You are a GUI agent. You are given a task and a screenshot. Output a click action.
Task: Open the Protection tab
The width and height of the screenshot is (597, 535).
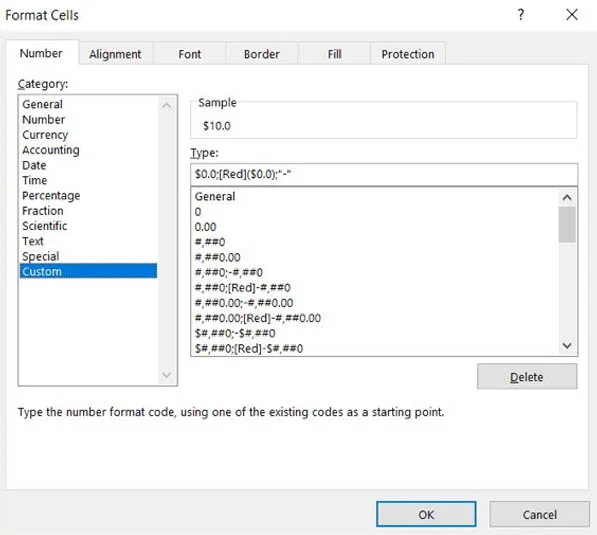click(x=408, y=54)
